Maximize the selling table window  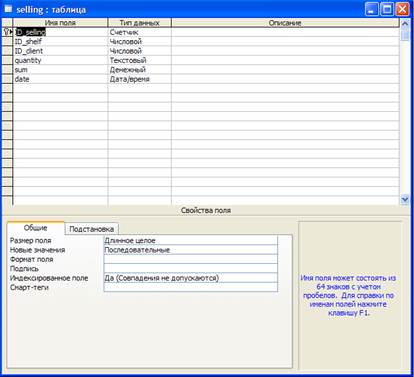tap(387, 9)
